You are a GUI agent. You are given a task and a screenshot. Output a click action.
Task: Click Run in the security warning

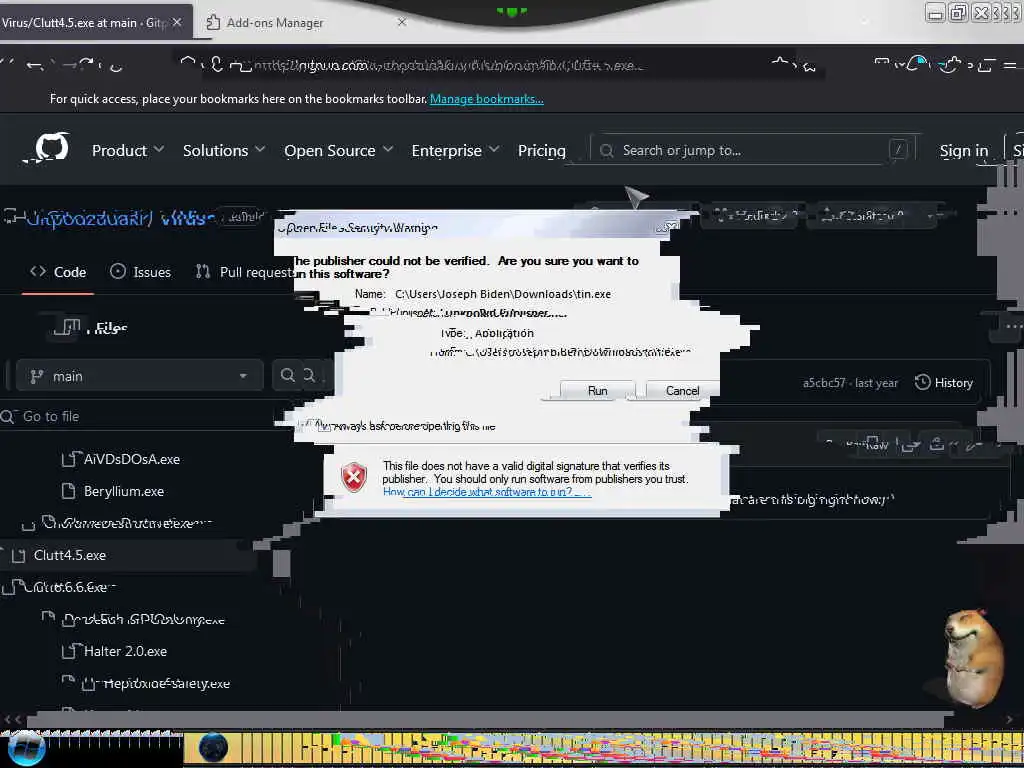click(598, 391)
